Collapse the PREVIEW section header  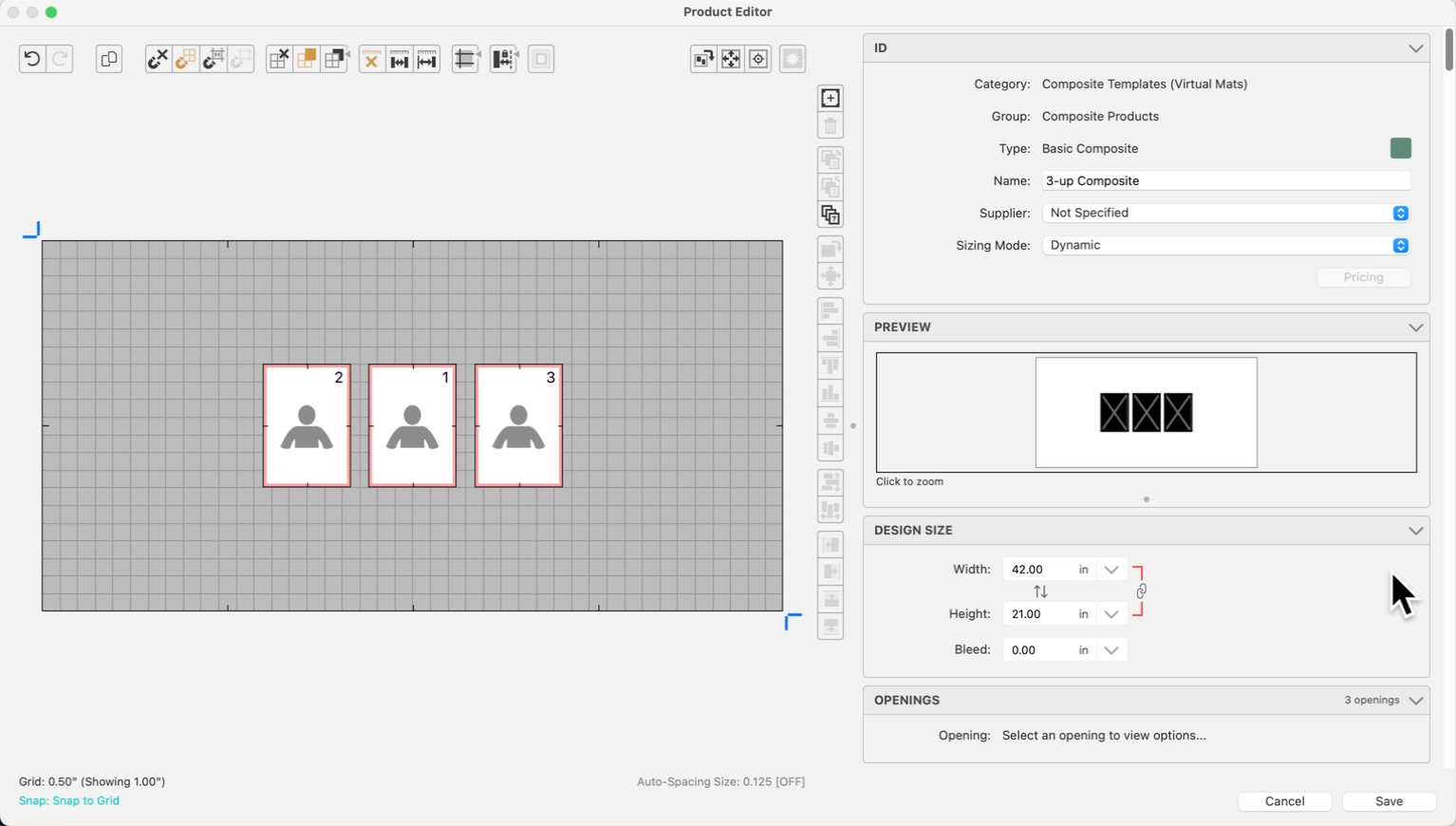pyautogui.click(x=1415, y=328)
